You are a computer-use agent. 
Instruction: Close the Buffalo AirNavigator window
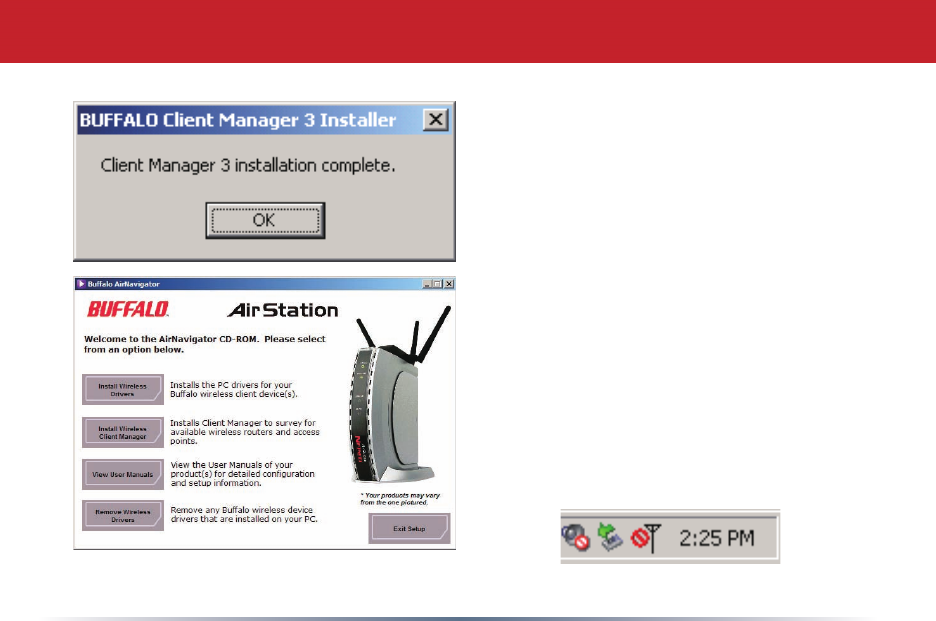pos(449,284)
